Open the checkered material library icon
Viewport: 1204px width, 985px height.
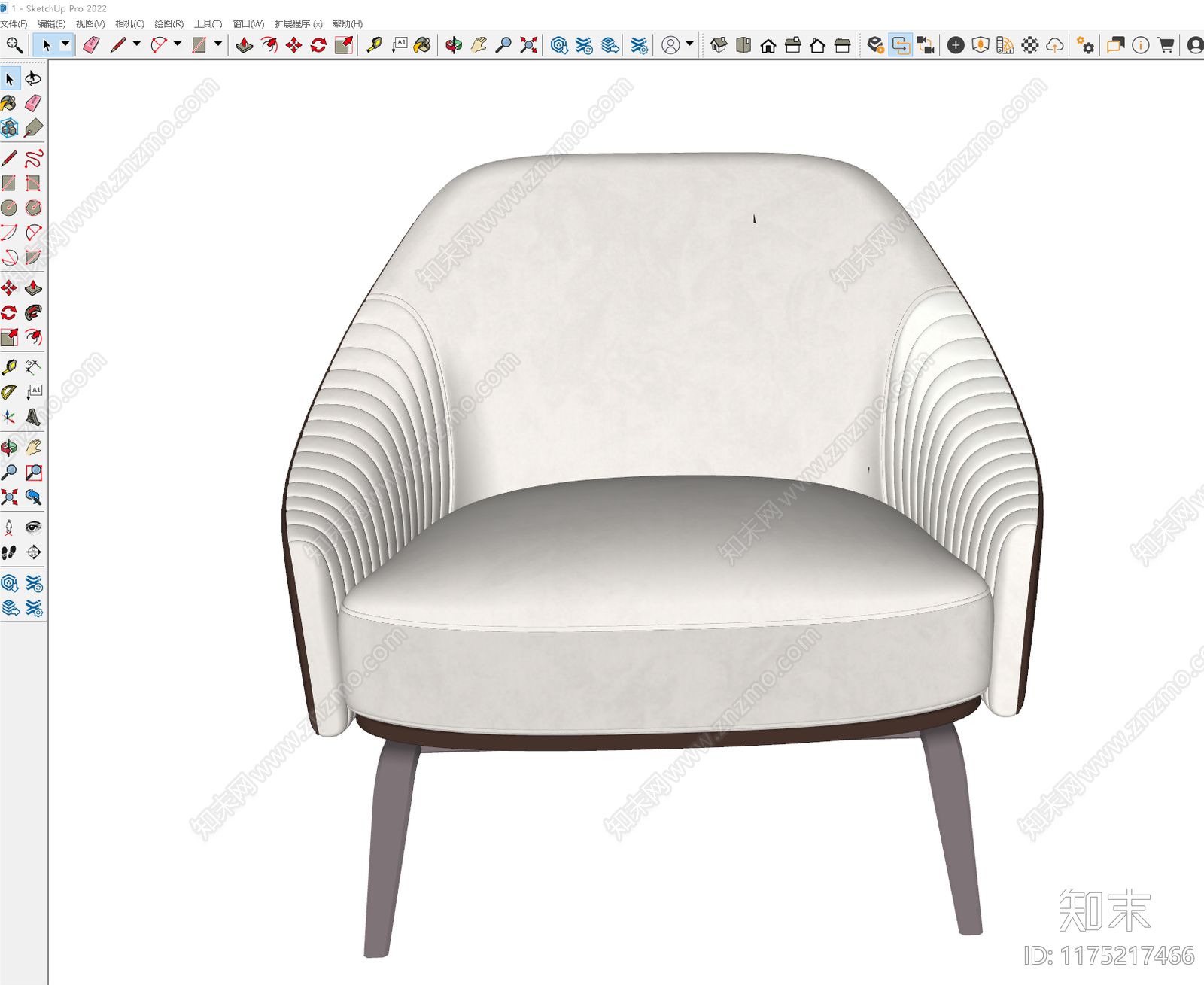(1030, 45)
